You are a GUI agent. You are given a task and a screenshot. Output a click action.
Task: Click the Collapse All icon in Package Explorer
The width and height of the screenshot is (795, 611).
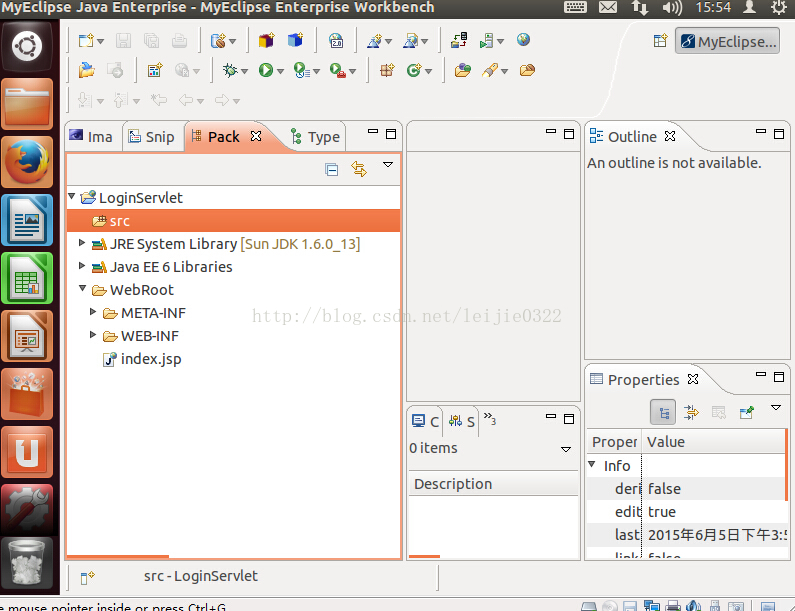[x=332, y=169]
